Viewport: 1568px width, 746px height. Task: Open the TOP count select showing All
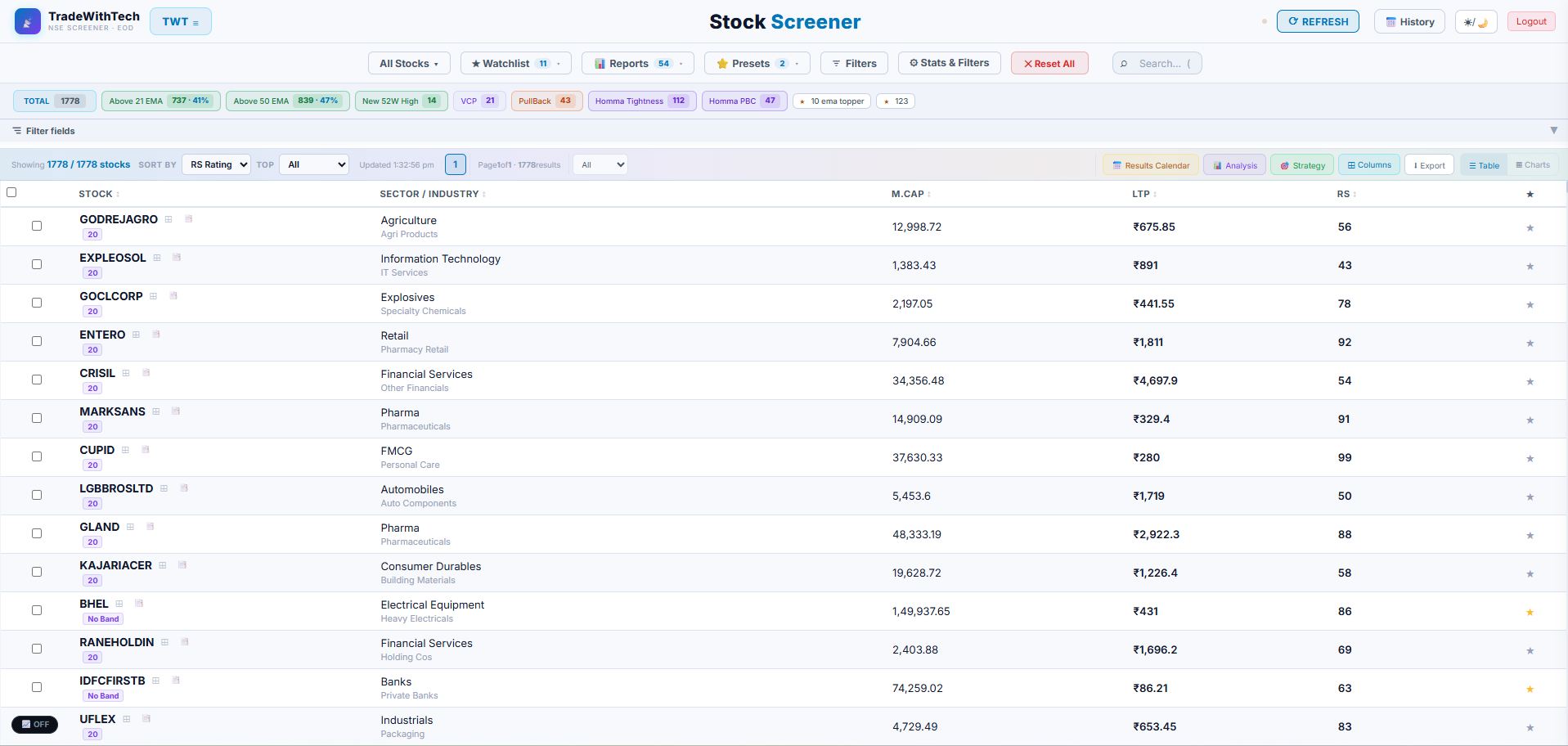tap(314, 164)
